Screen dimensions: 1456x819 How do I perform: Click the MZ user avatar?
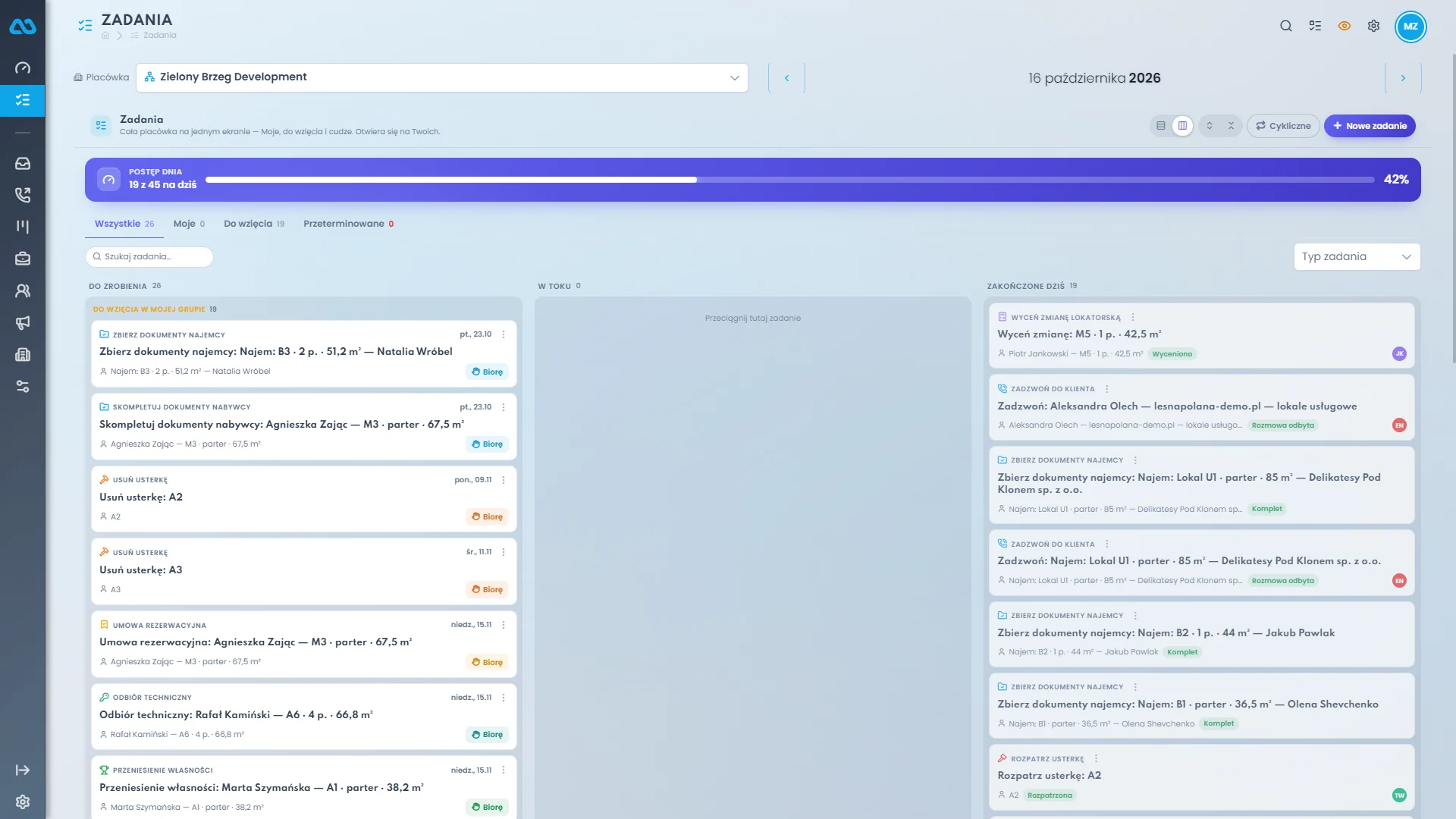[x=1410, y=26]
